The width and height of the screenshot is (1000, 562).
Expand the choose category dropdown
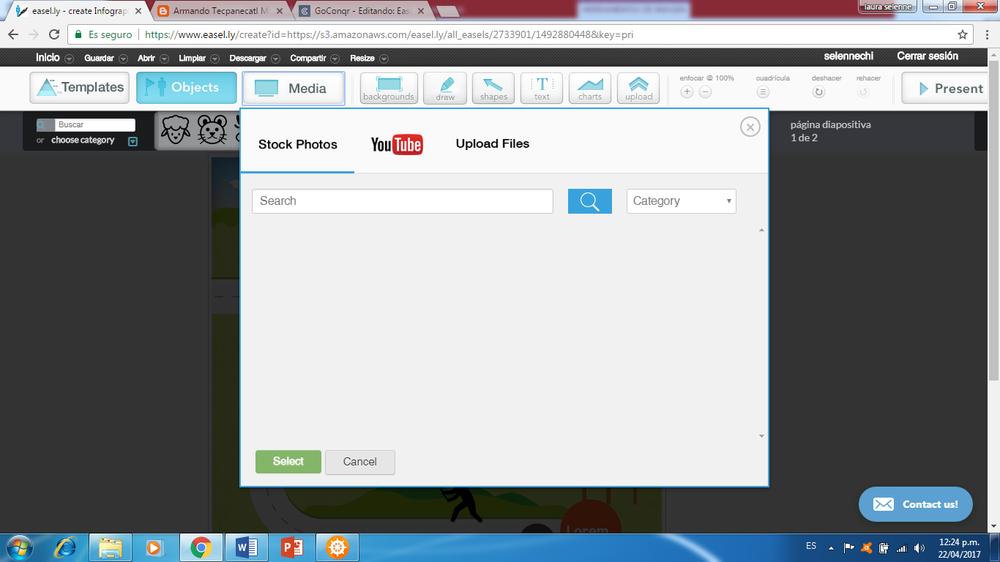[x=132, y=141]
